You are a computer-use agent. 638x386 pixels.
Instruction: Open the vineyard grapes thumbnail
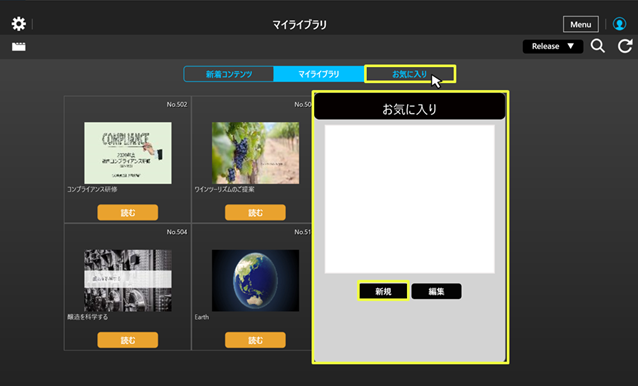tap(256, 153)
